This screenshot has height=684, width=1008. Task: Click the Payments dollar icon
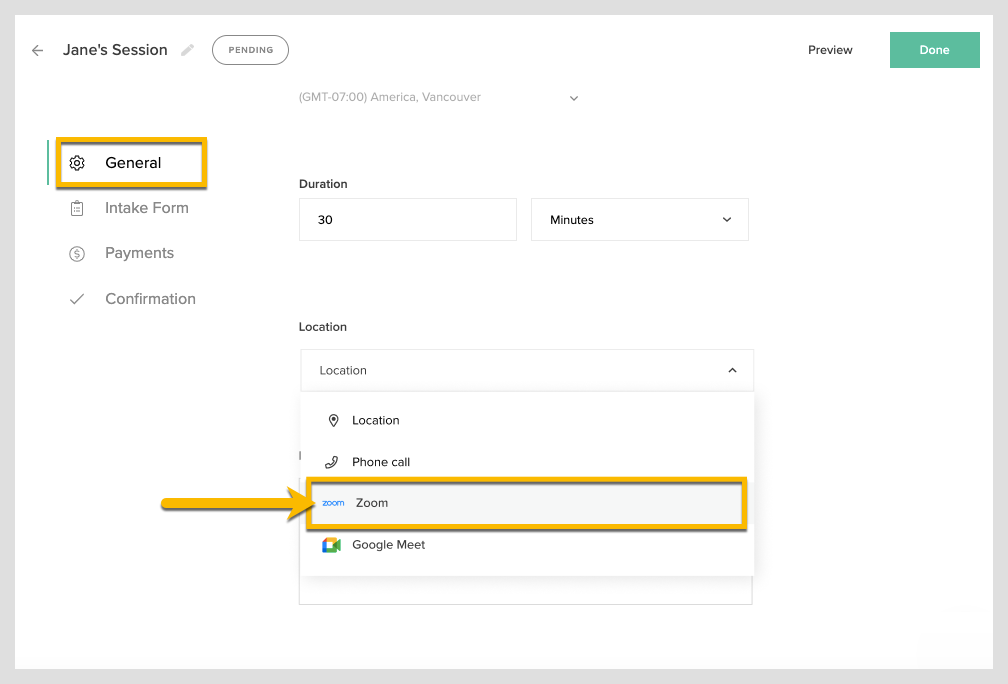77,254
